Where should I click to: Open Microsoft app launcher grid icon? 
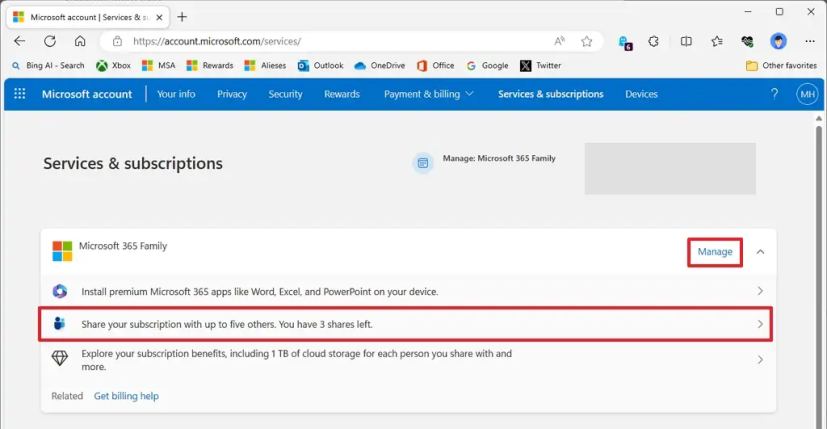[x=20, y=94]
